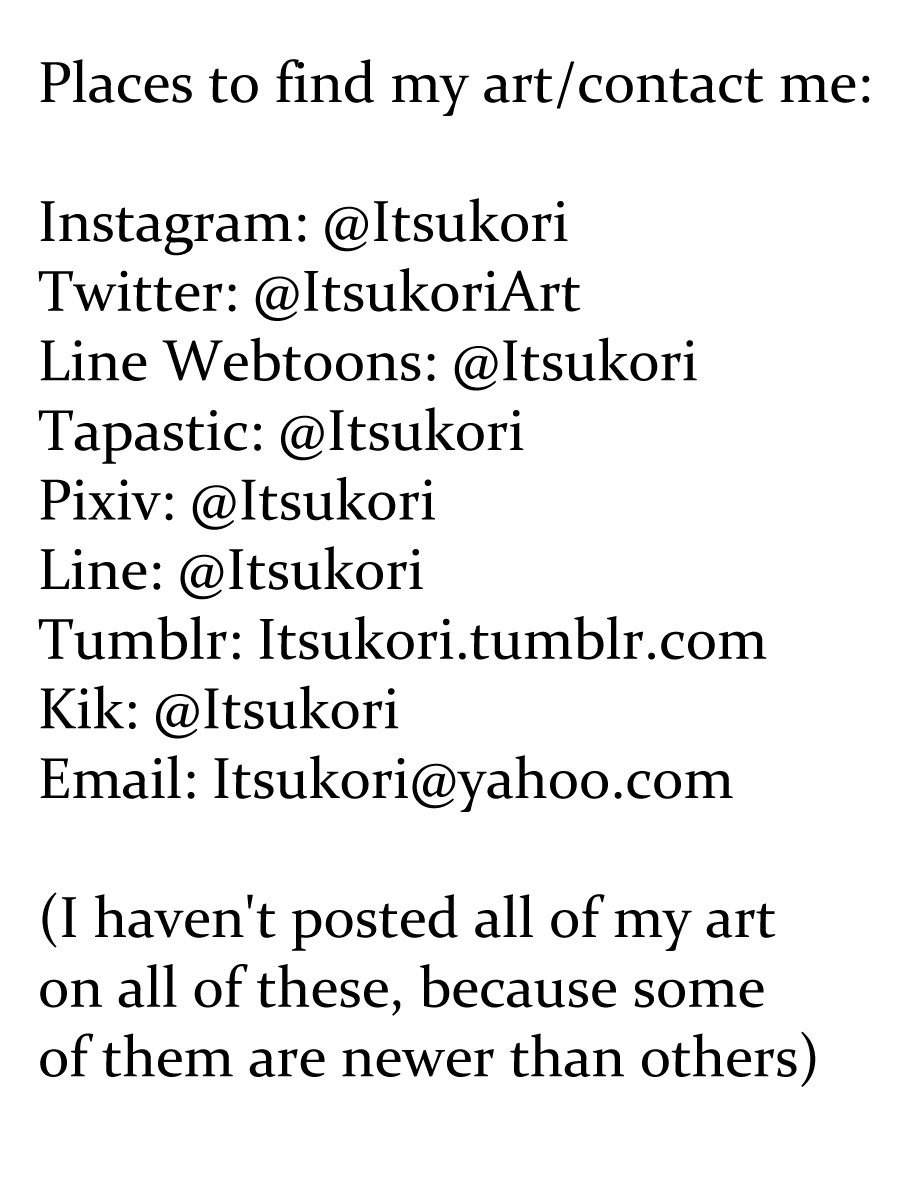Click the Kik @Itsukori handle
This screenshot has width=900, height=1200.
point(276,710)
